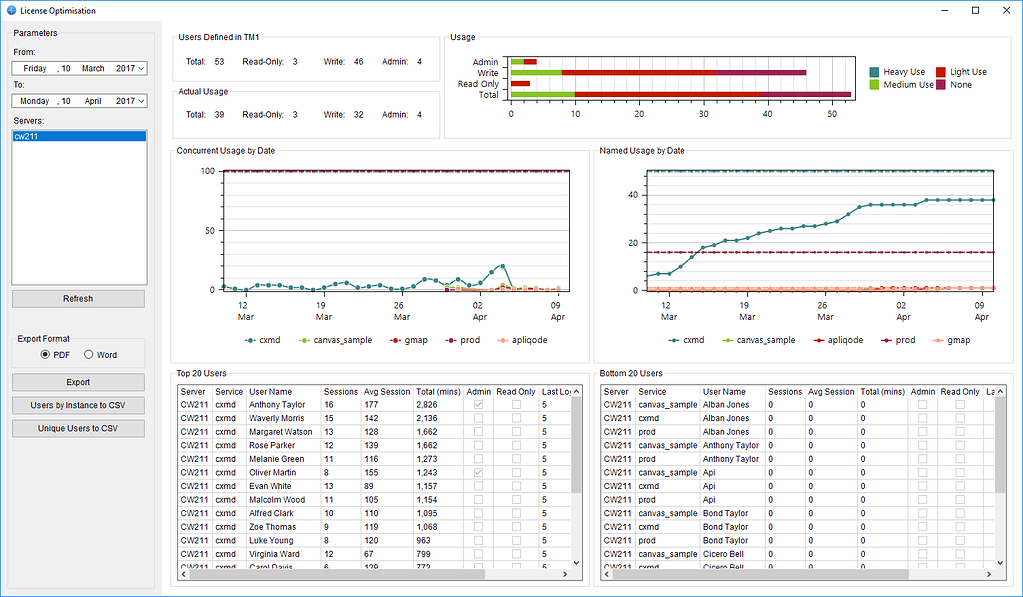Select the PDF export format option

(x=45, y=355)
